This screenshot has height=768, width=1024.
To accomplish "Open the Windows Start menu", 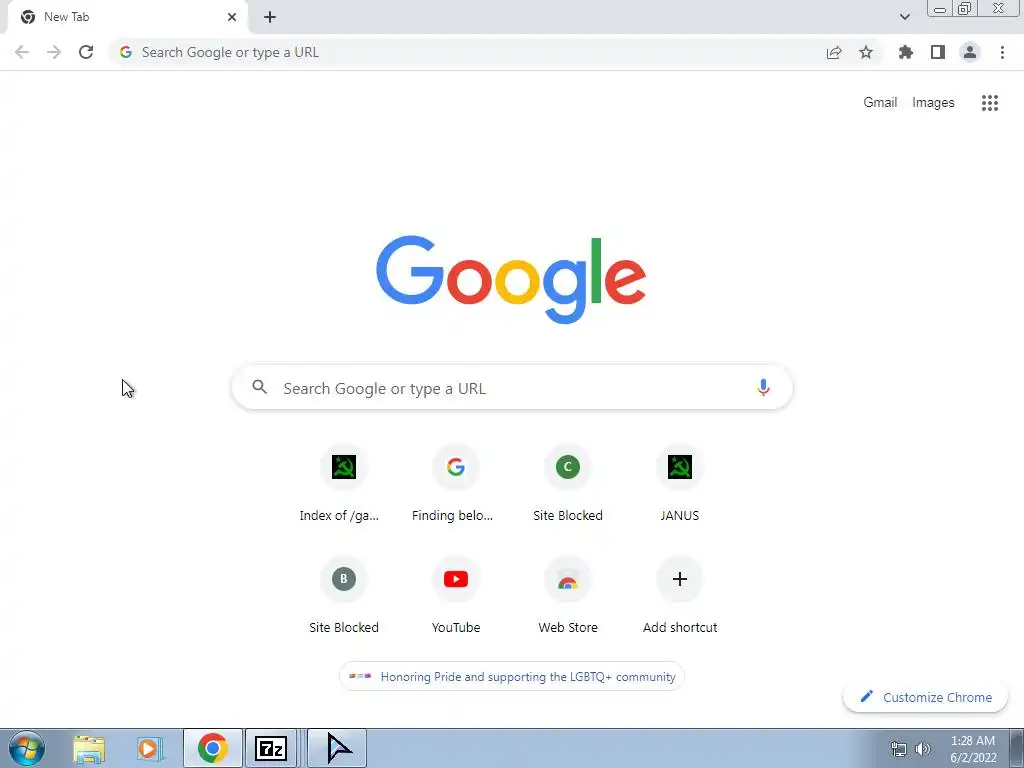I will [x=27, y=748].
